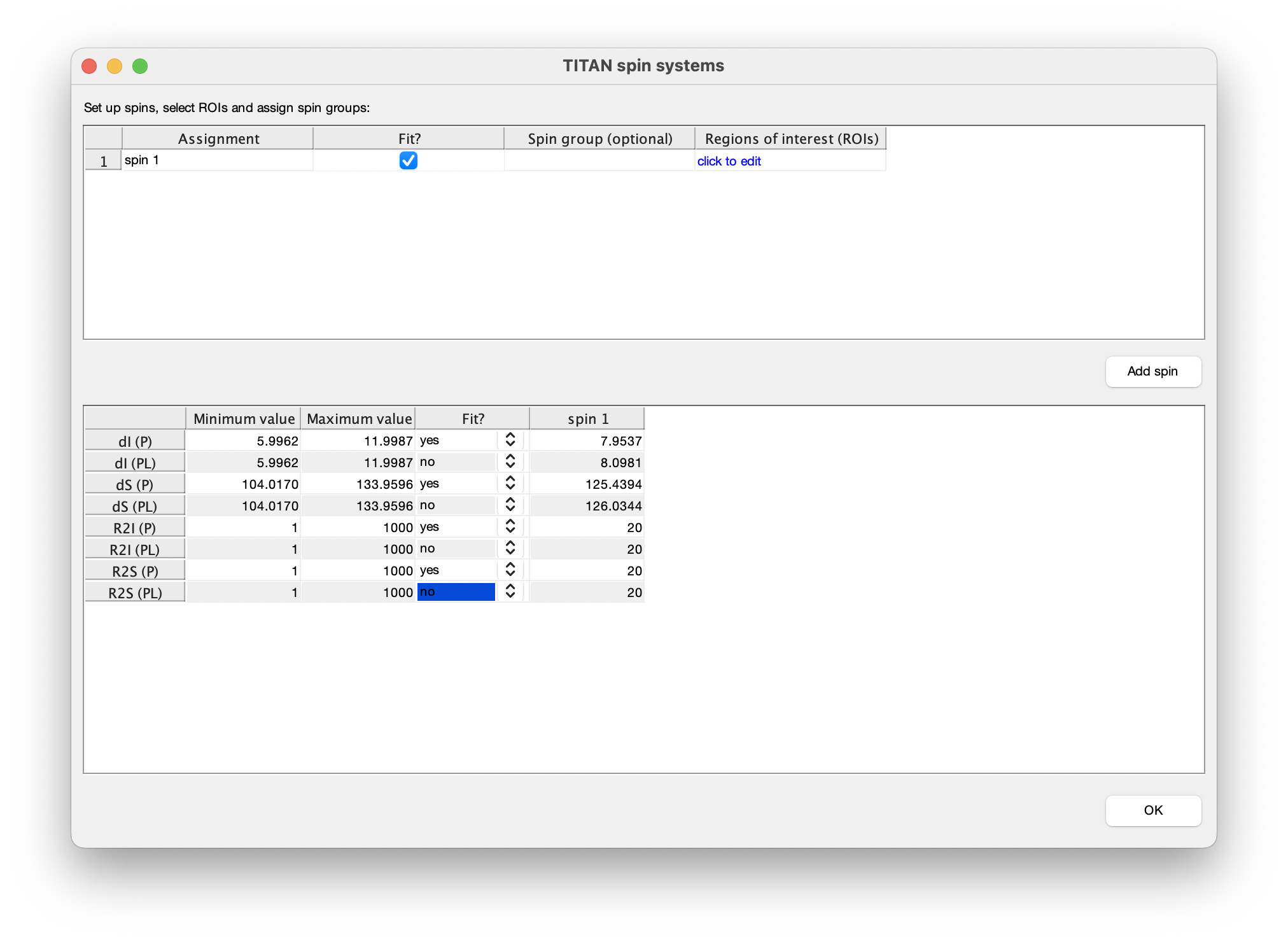Select spin 1 value 125.4394

tap(587, 484)
